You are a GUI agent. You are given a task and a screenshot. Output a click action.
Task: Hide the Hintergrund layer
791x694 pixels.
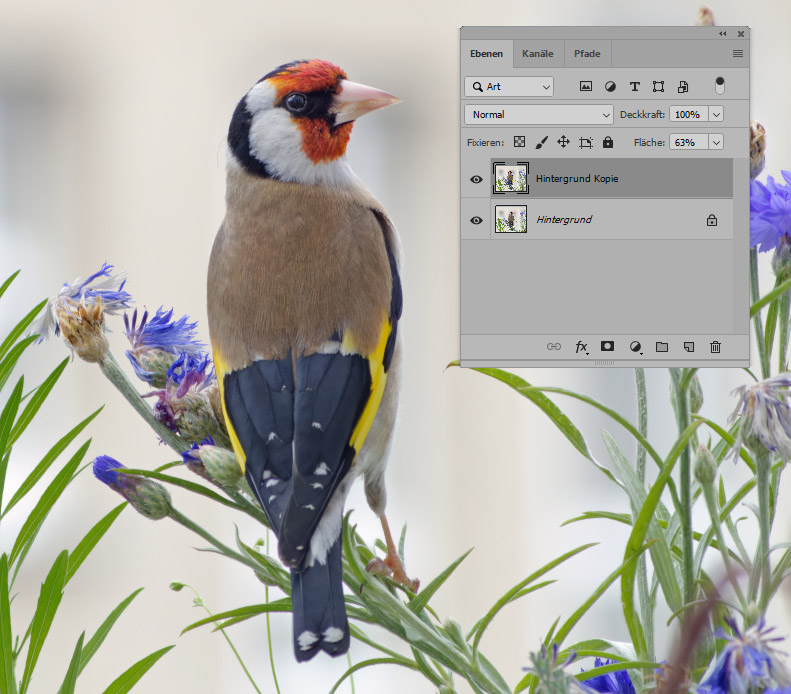click(476, 220)
